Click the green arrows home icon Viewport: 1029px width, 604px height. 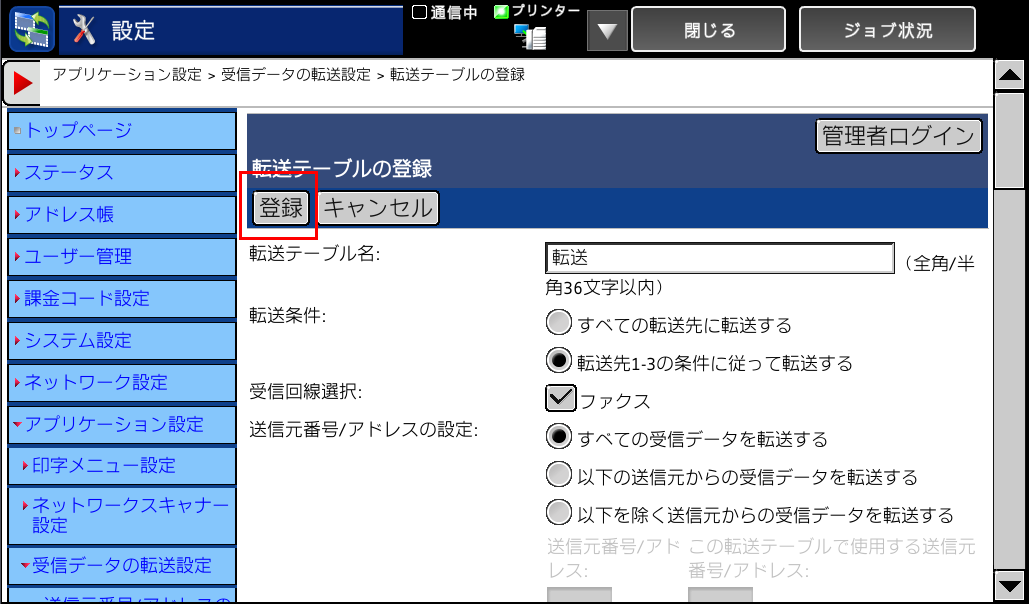pos(31,30)
